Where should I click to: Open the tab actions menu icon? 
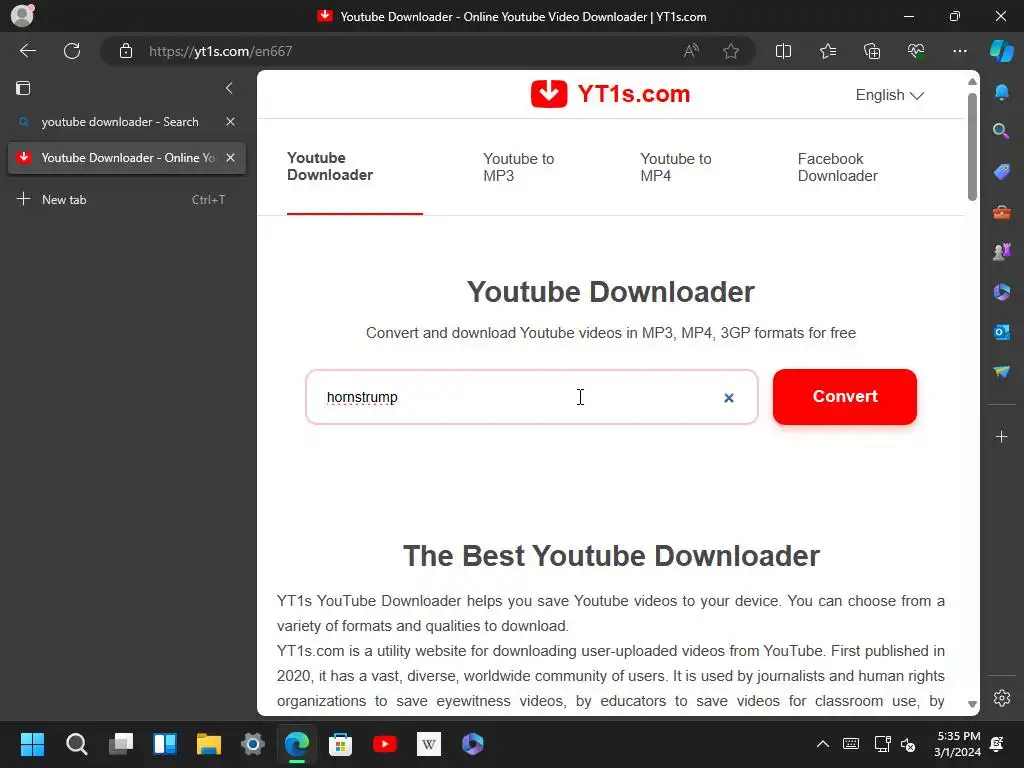[x=23, y=88]
